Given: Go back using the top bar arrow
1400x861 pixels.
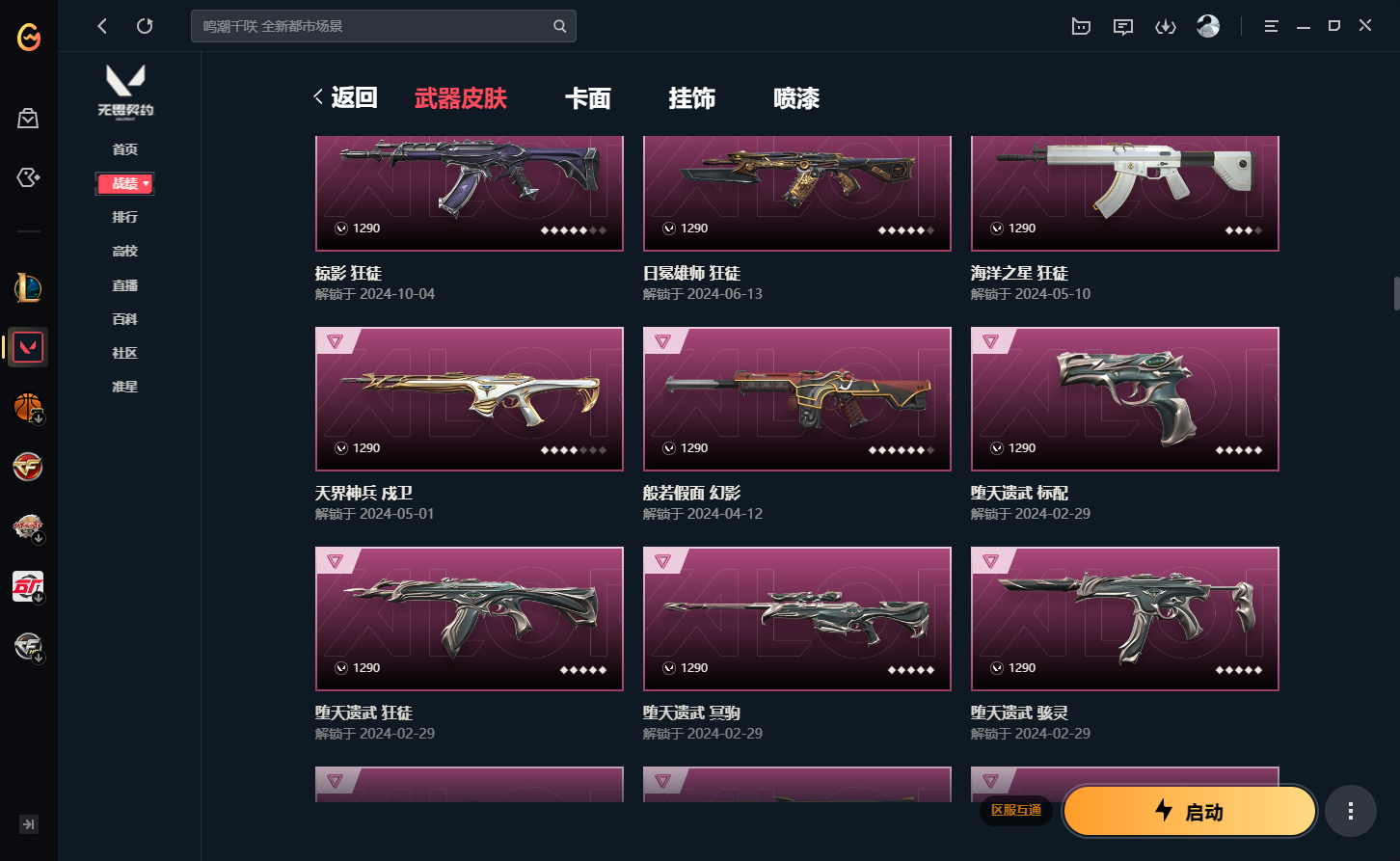Looking at the screenshot, I should [x=102, y=26].
